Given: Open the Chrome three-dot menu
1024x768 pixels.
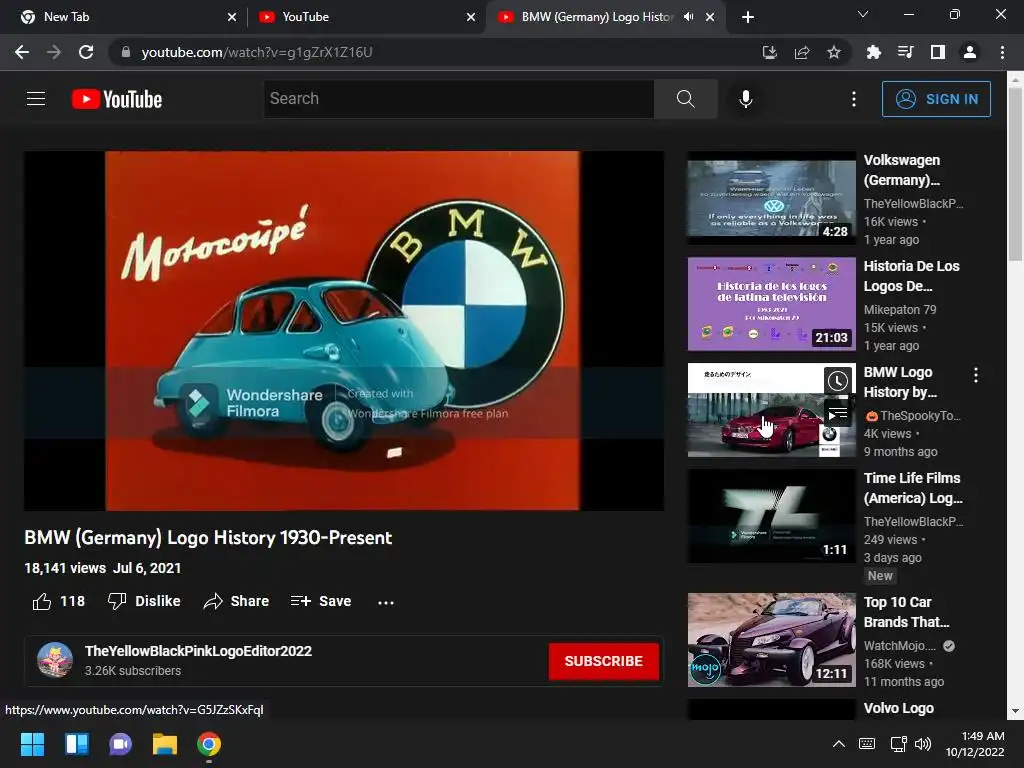Looking at the screenshot, I should point(1002,52).
